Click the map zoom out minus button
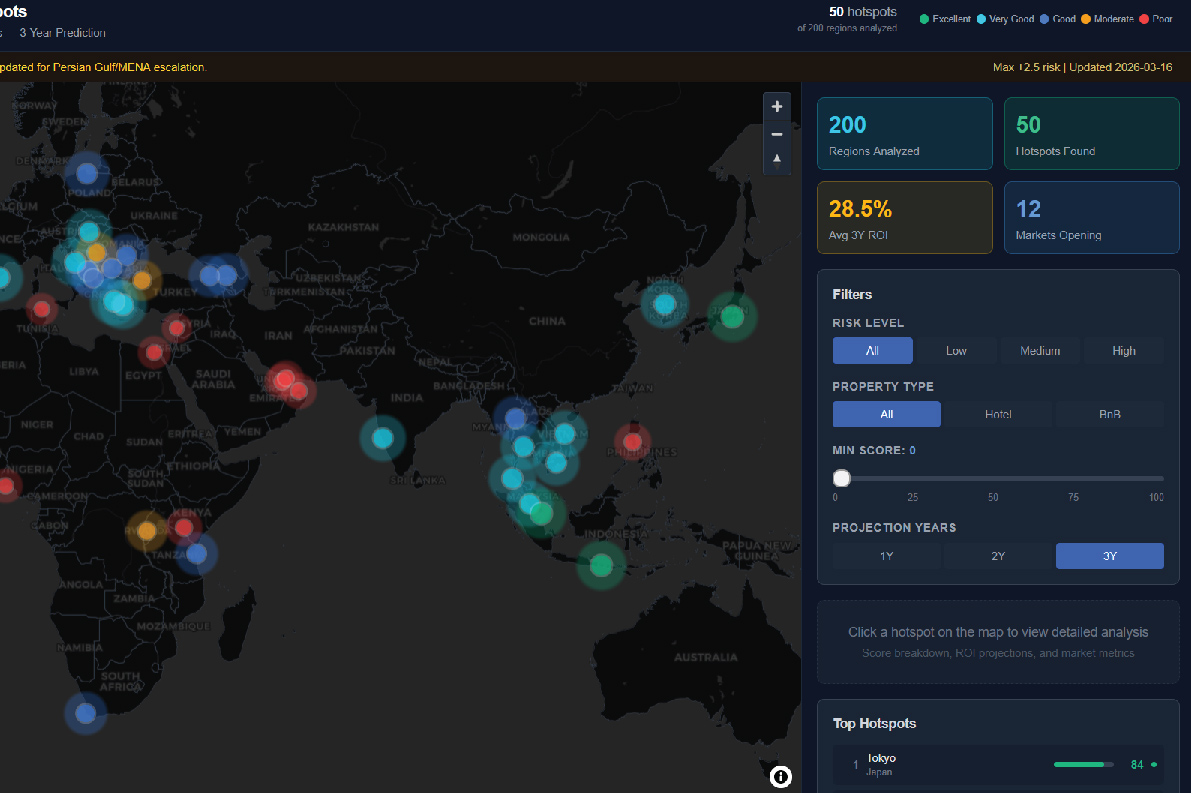Image resolution: width=1191 pixels, height=793 pixels. tap(777, 134)
